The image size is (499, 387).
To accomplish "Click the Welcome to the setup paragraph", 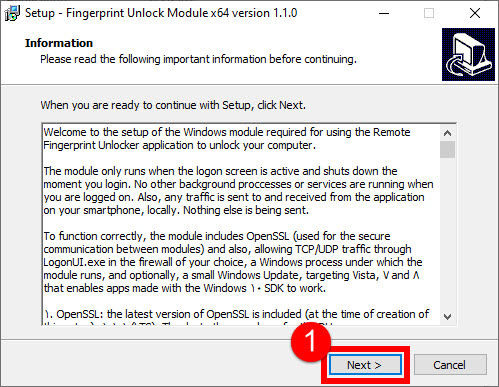I will click(x=227, y=139).
